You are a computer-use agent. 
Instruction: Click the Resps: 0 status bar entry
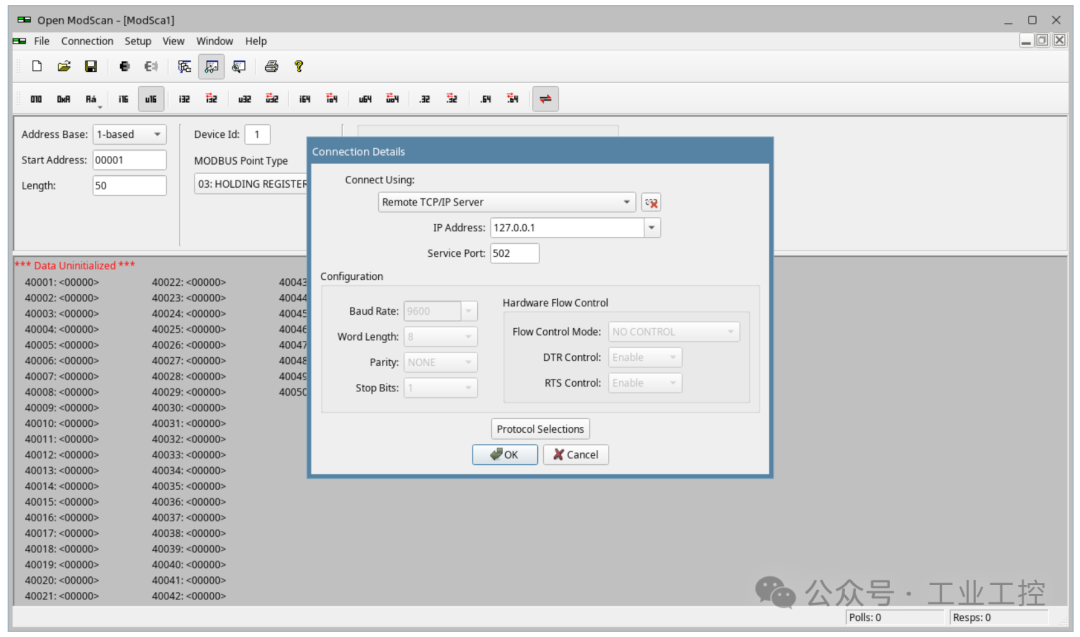click(999, 617)
